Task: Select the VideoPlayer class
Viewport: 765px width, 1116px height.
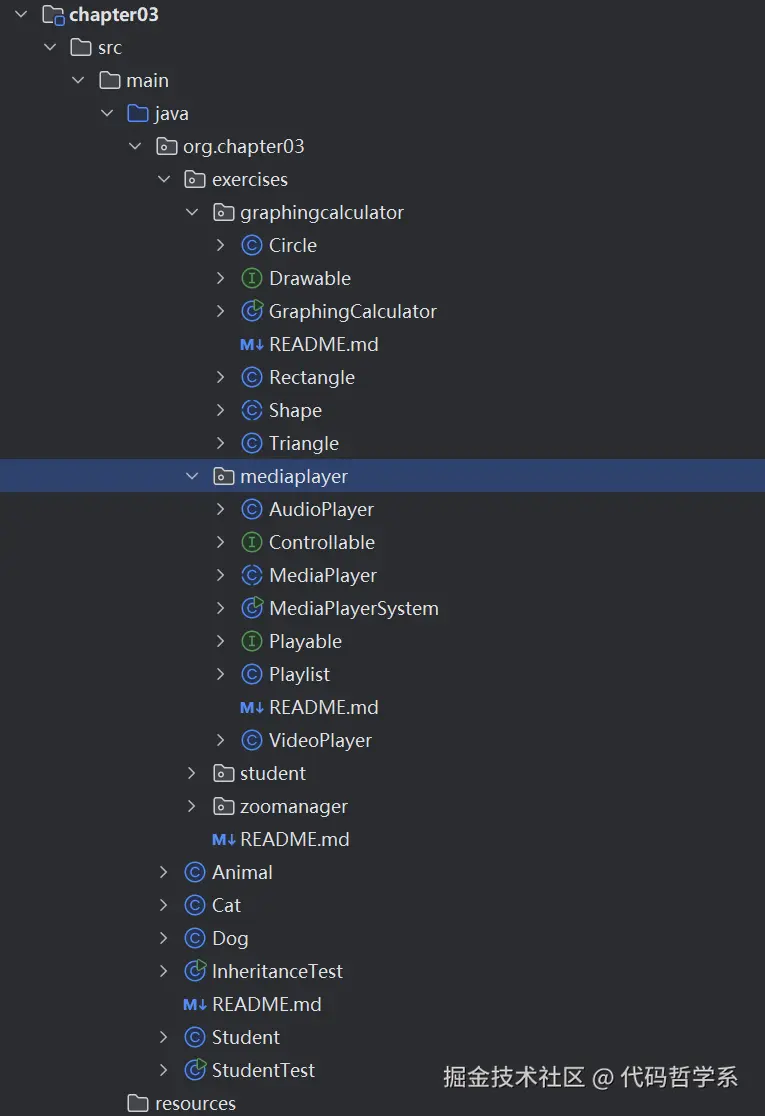Action: pyautogui.click(x=320, y=740)
